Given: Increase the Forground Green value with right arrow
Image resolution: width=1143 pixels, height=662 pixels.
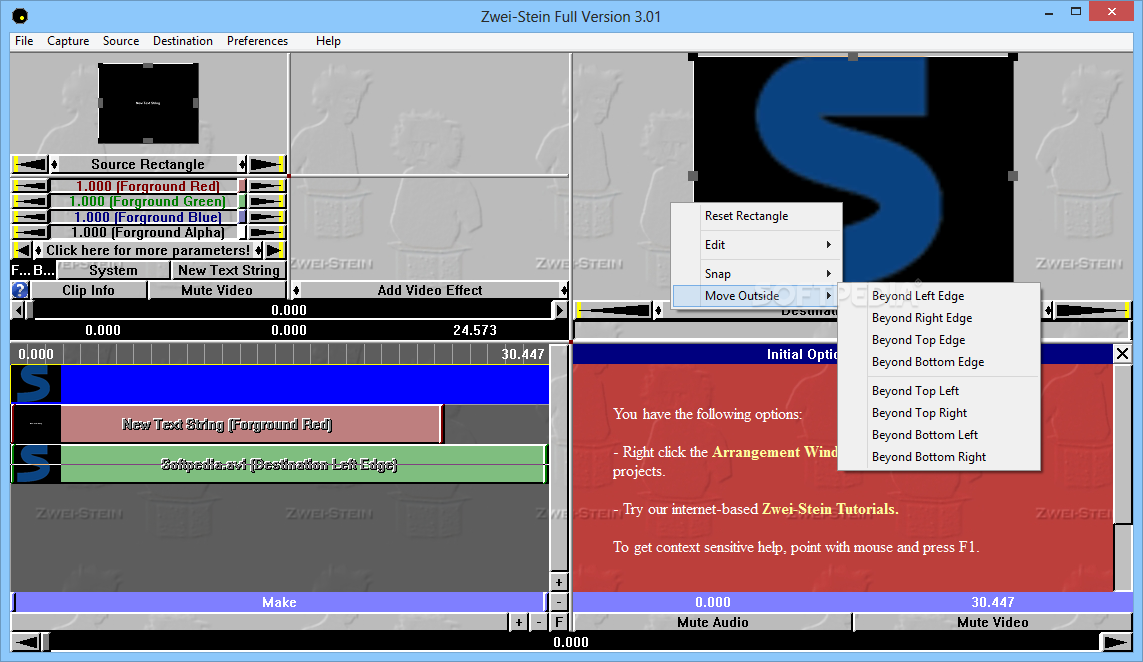Looking at the screenshot, I should [x=267, y=201].
